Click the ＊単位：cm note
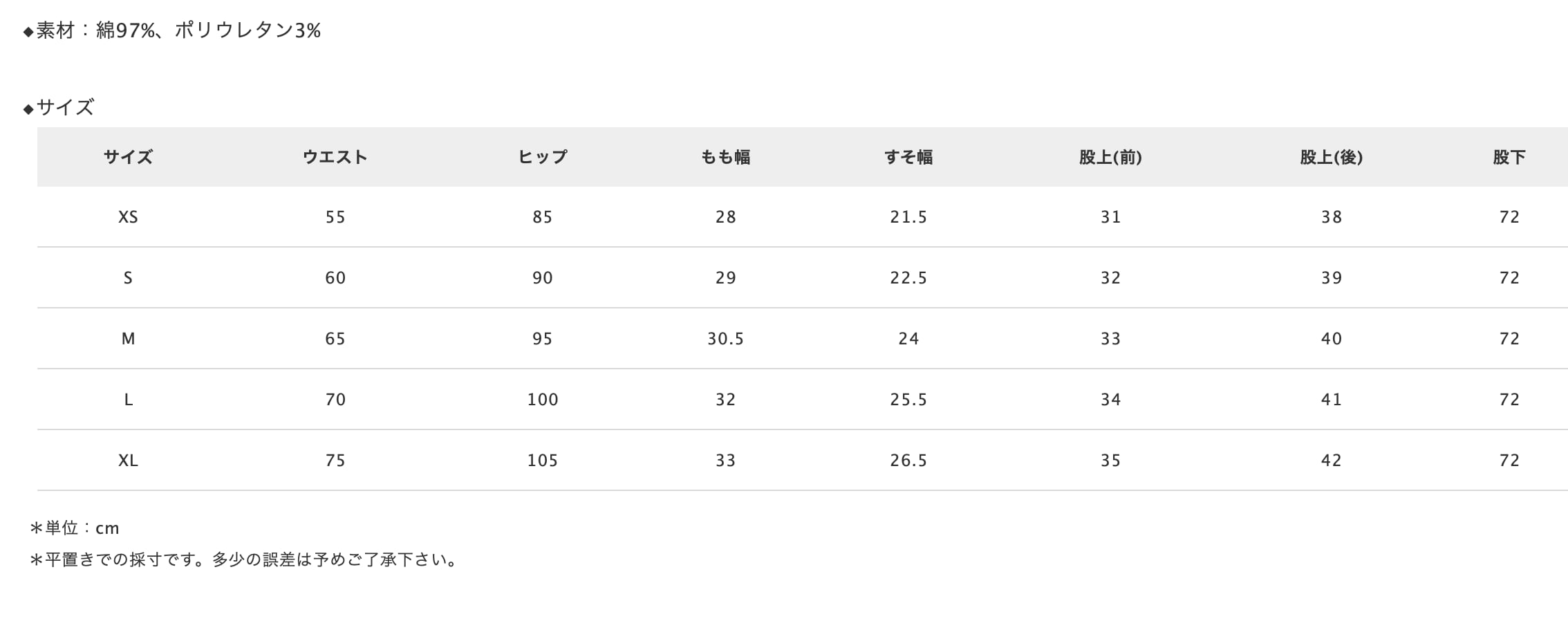The height and width of the screenshot is (639, 1568). [75, 528]
